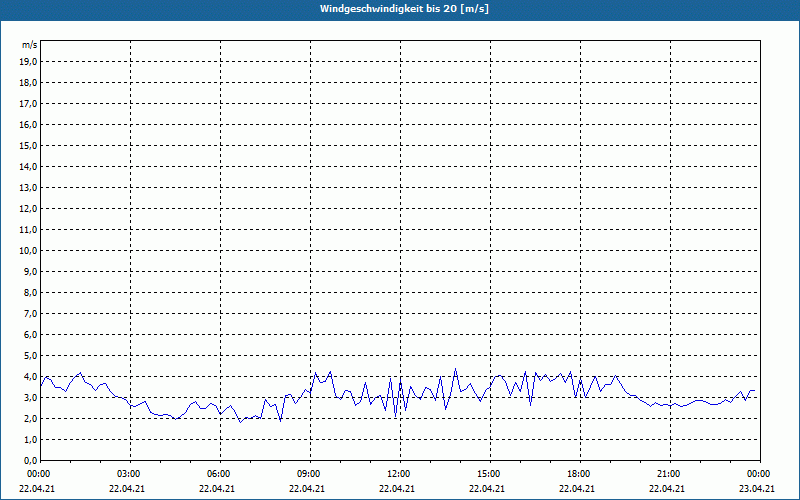The height and width of the screenshot is (500, 800).
Task: Click the '5,0' y-axis label
Action: pyautogui.click(x=30, y=356)
